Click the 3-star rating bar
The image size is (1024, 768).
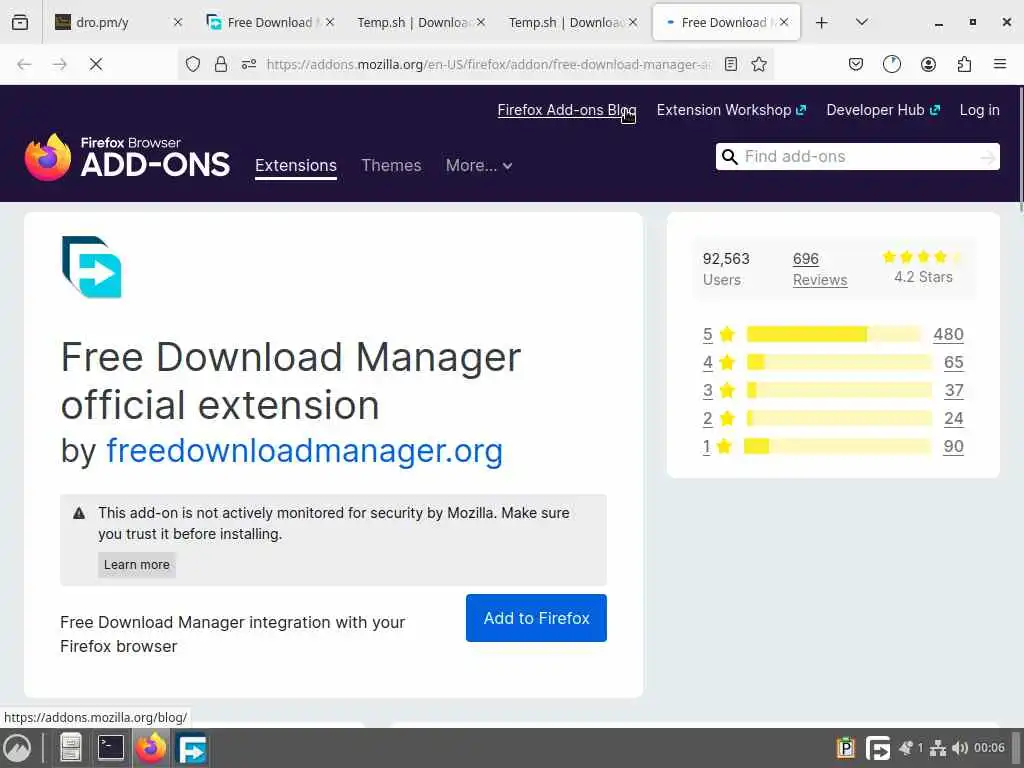(x=839, y=391)
